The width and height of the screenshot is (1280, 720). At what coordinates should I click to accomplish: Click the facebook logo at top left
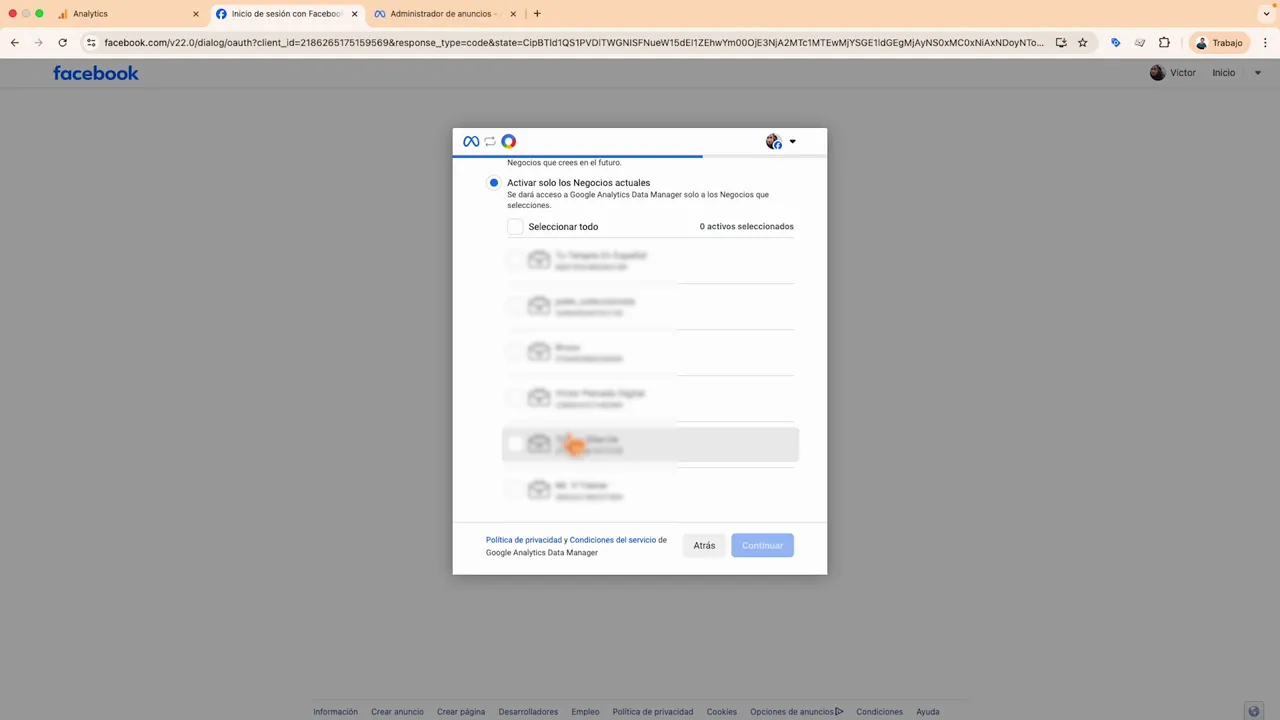pyautogui.click(x=96, y=73)
